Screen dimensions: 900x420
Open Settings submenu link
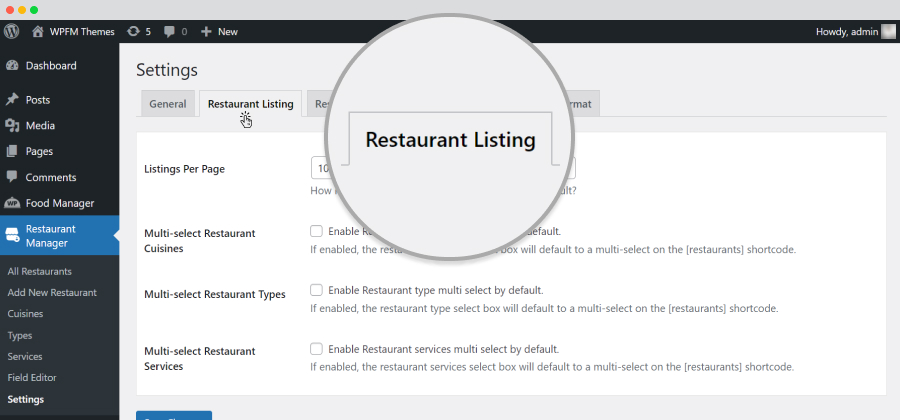click(x=26, y=399)
